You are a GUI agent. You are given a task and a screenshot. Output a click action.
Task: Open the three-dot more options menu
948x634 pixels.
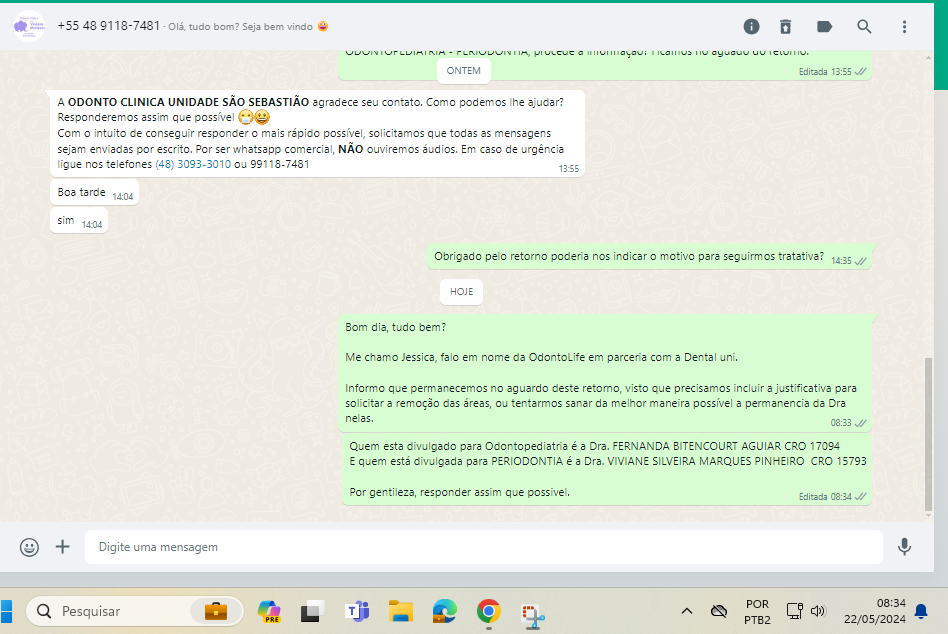(x=904, y=27)
